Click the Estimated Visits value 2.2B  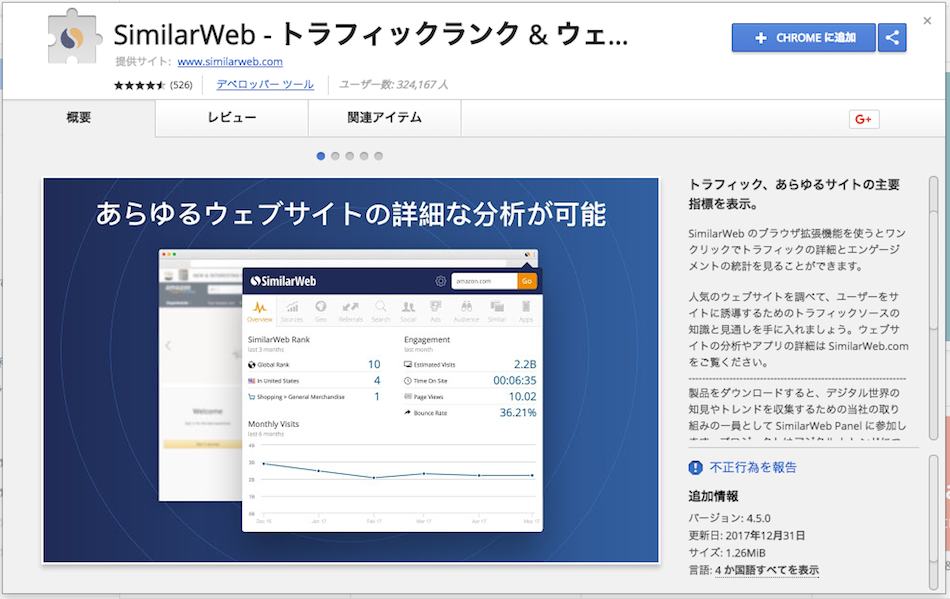(525, 365)
